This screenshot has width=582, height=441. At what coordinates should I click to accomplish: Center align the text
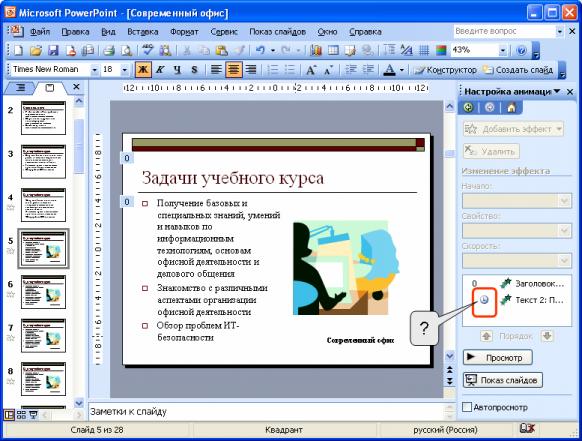233,69
